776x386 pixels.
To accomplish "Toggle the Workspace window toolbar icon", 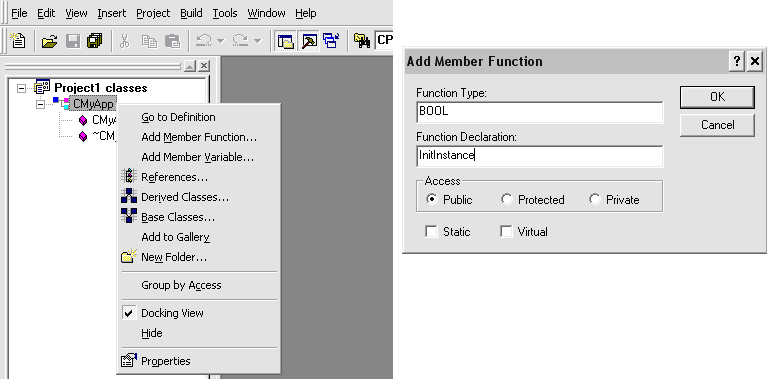I will click(x=286, y=41).
